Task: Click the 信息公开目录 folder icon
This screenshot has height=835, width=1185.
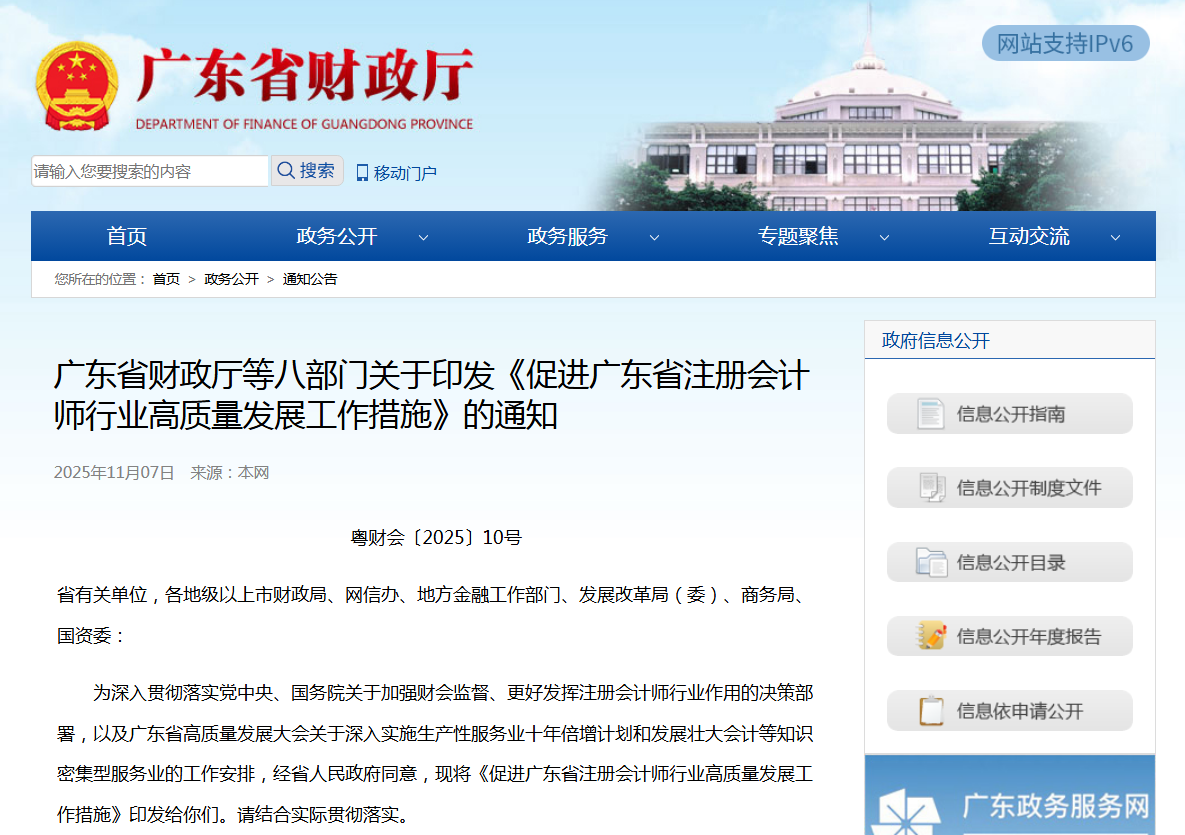Action: coord(931,562)
